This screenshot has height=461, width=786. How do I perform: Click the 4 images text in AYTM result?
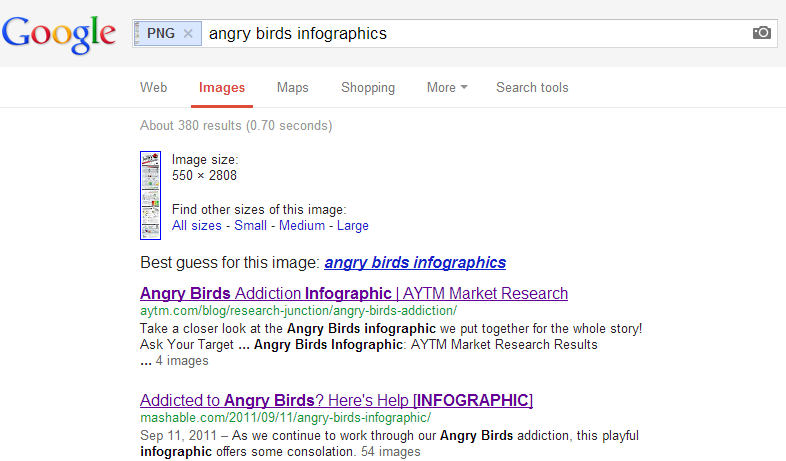[182, 361]
